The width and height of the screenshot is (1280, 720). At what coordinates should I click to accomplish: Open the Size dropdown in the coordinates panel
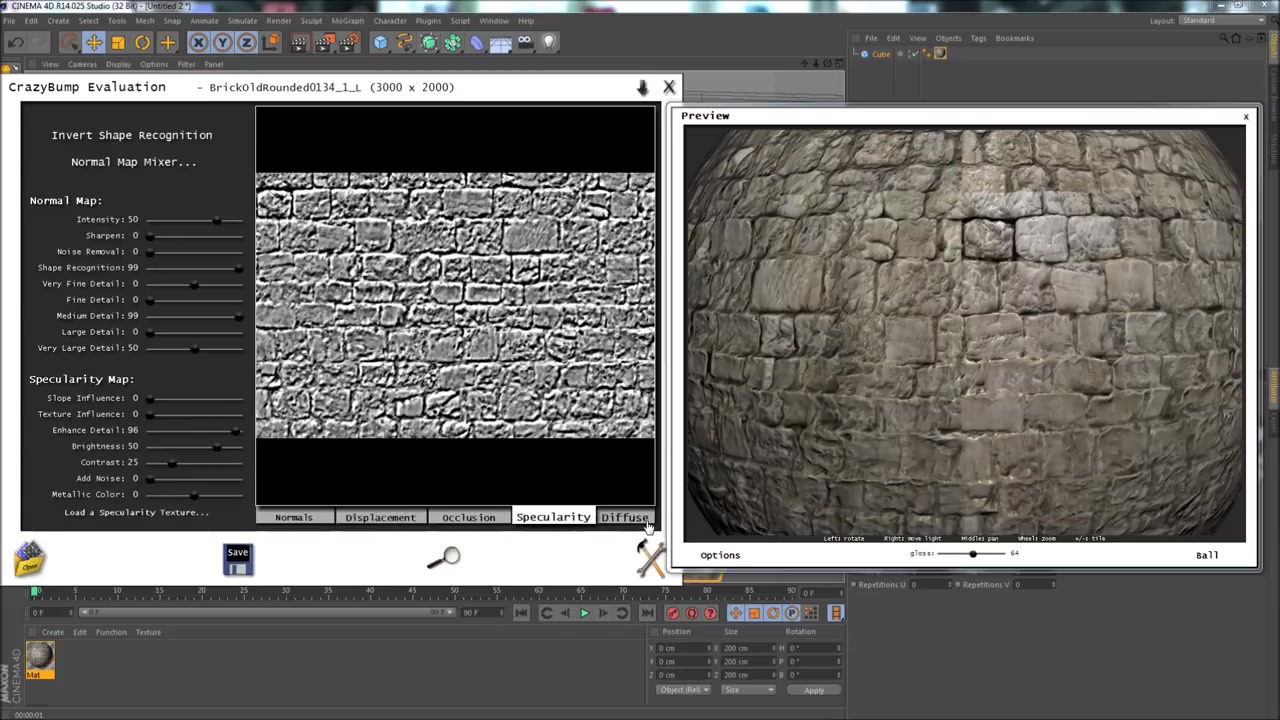pyautogui.click(x=748, y=690)
